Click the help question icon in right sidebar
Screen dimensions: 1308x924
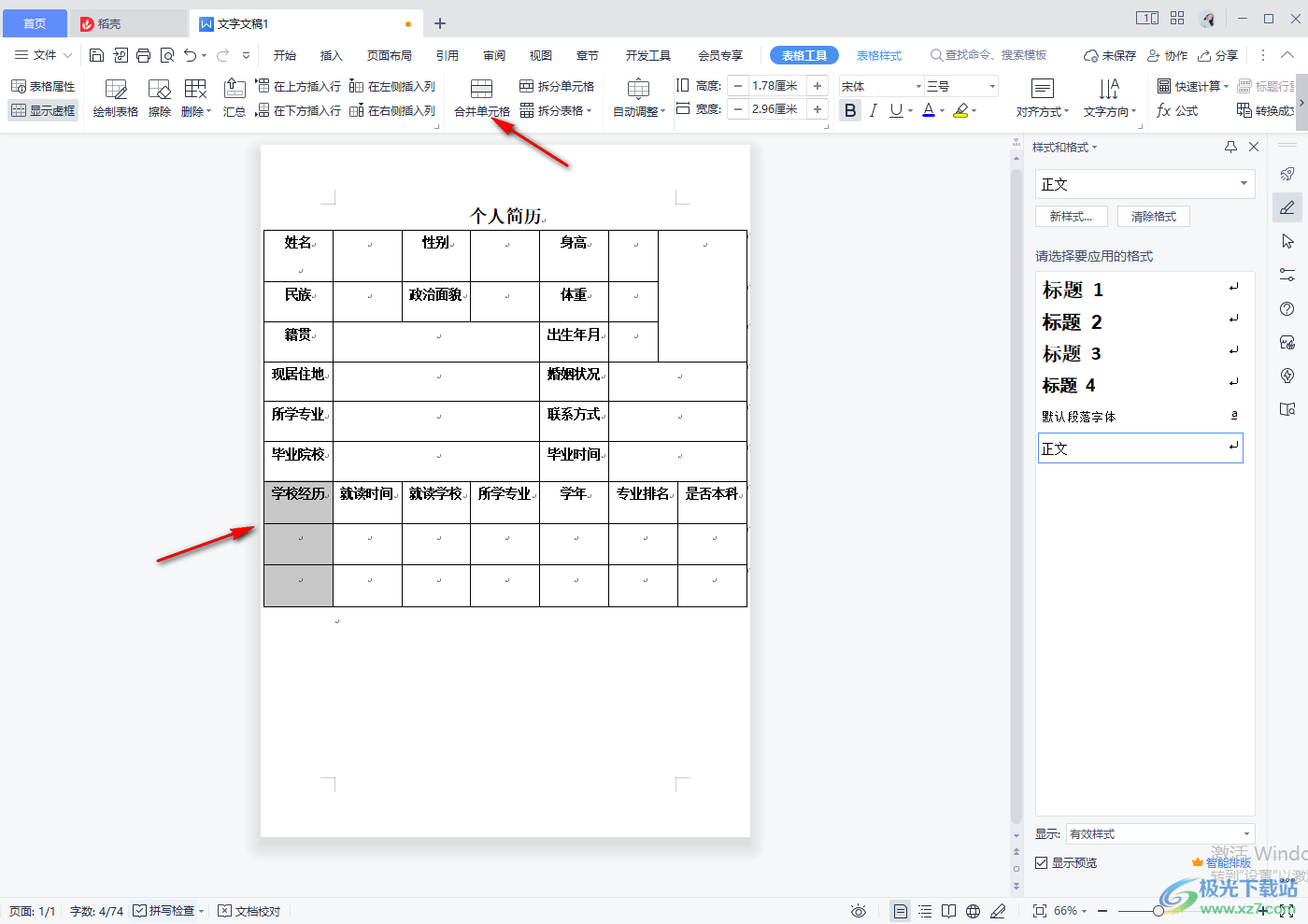pyautogui.click(x=1287, y=308)
